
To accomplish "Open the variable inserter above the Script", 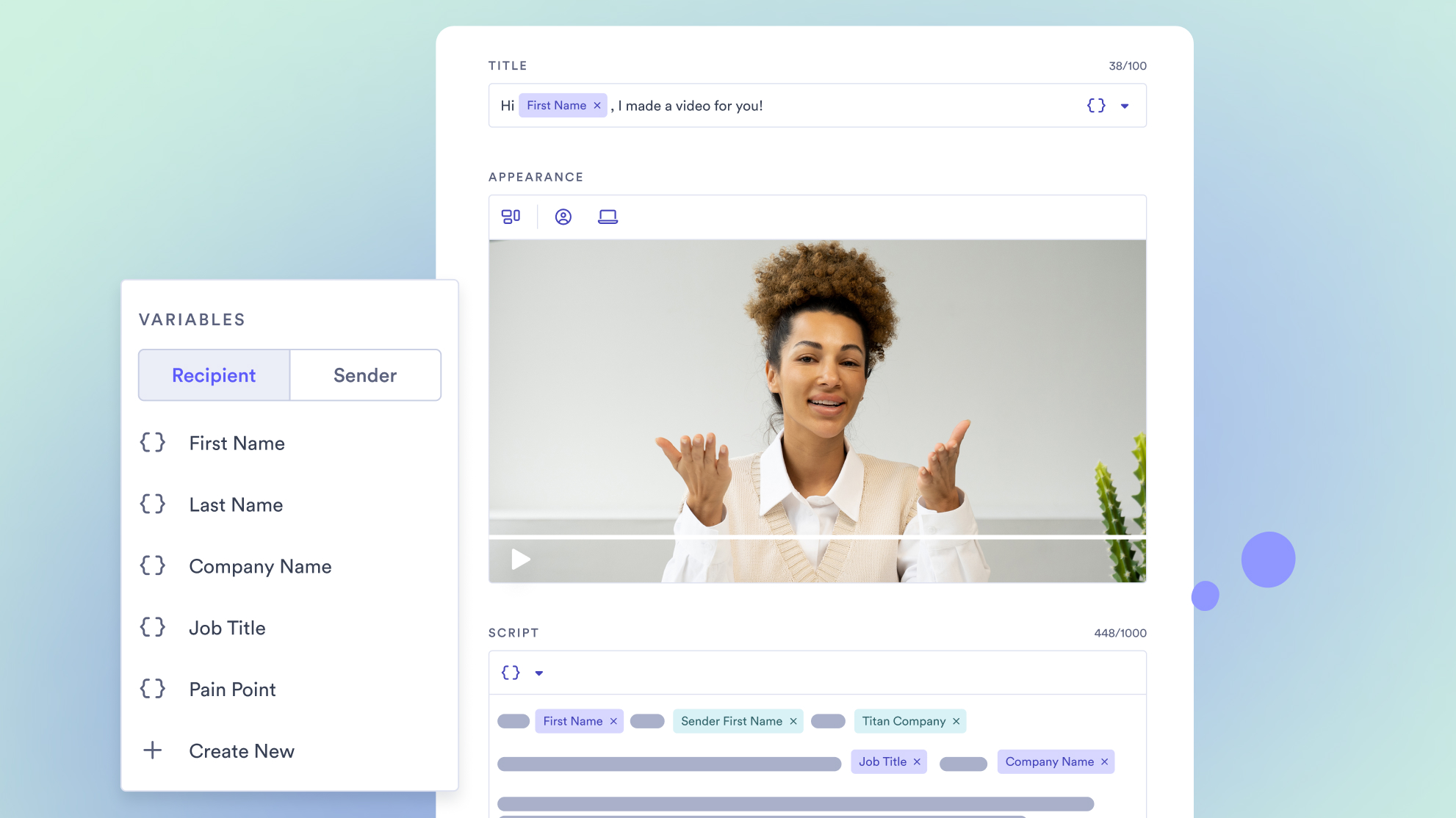I will point(510,672).
